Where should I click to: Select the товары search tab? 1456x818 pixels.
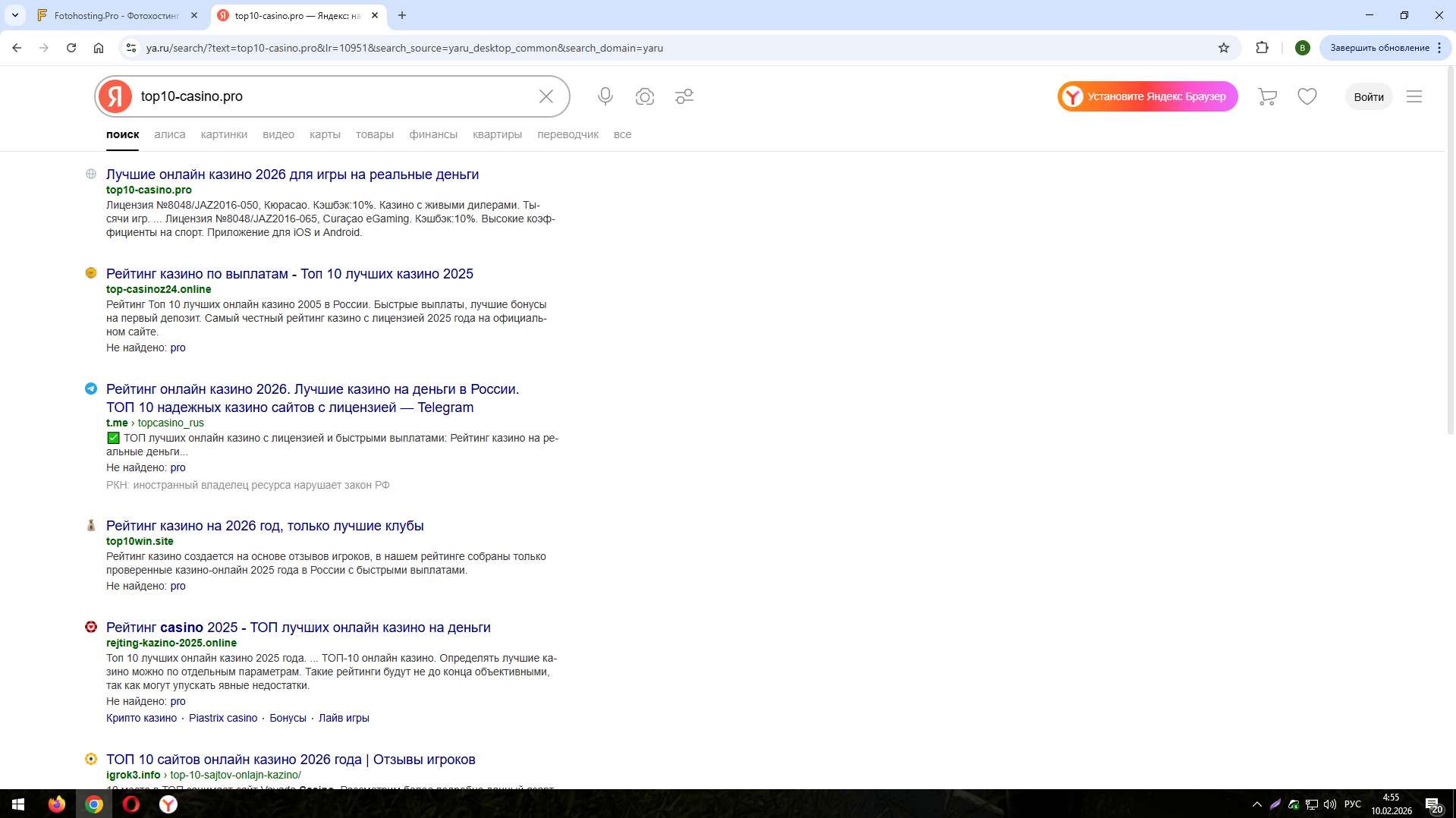pos(375,134)
